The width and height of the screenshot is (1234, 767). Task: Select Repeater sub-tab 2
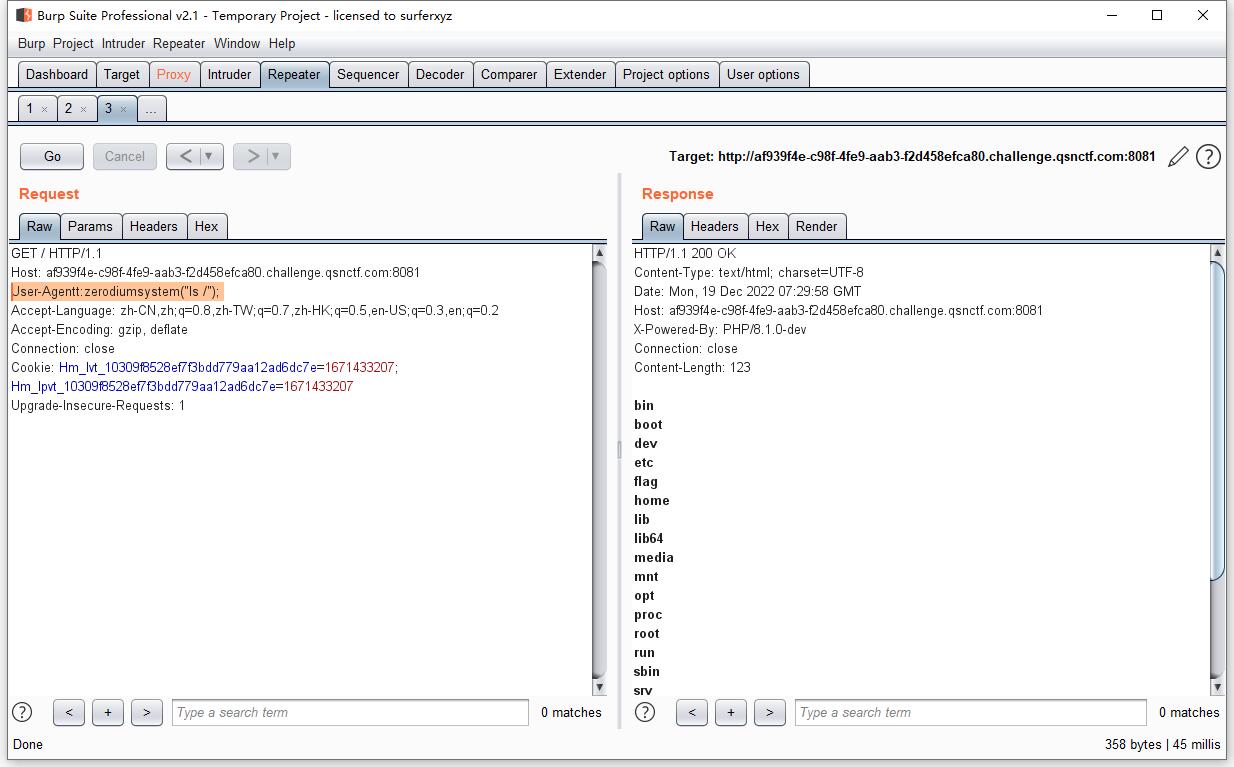[x=69, y=108]
